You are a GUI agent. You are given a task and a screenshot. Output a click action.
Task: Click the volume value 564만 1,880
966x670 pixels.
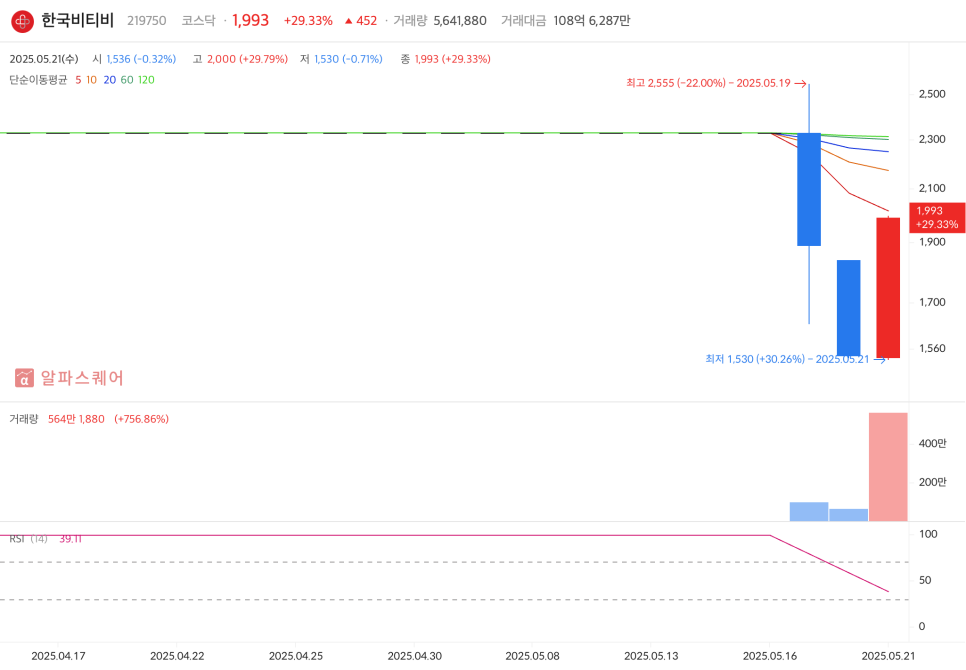(x=76, y=419)
